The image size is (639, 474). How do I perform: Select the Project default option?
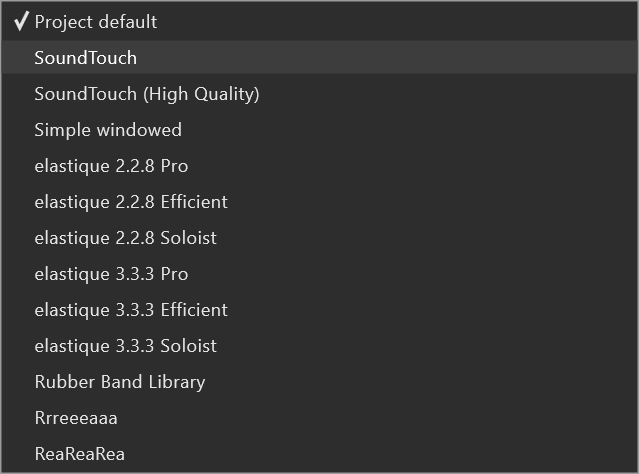tap(320, 22)
